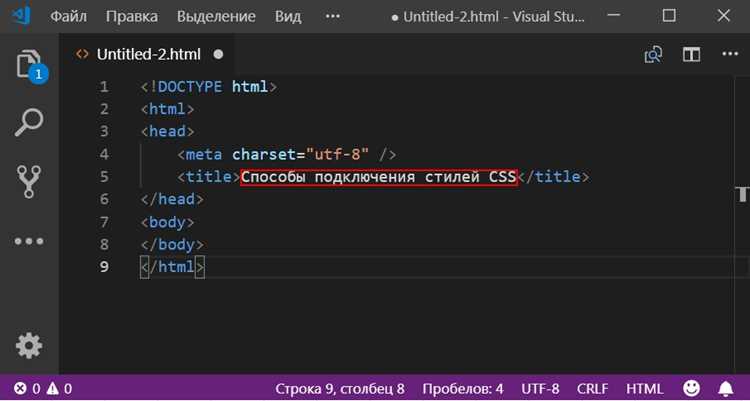
Task: Click the charset attribute on line 4
Action: click(264, 155)
